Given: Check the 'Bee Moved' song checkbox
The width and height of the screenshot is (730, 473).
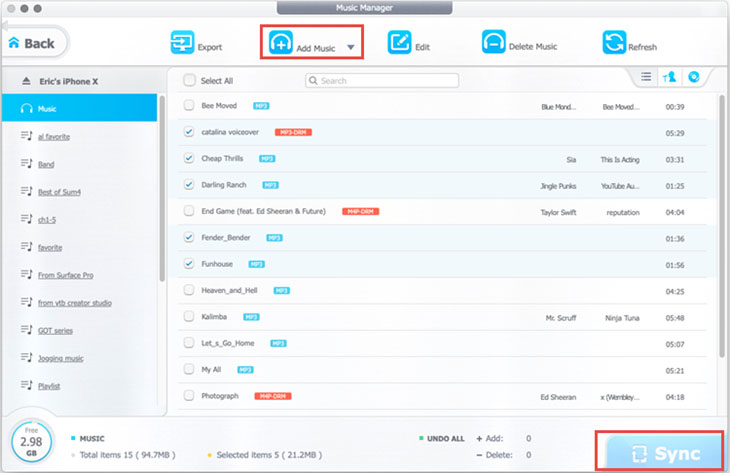Looking at the screenshot, I should (189, 105).
